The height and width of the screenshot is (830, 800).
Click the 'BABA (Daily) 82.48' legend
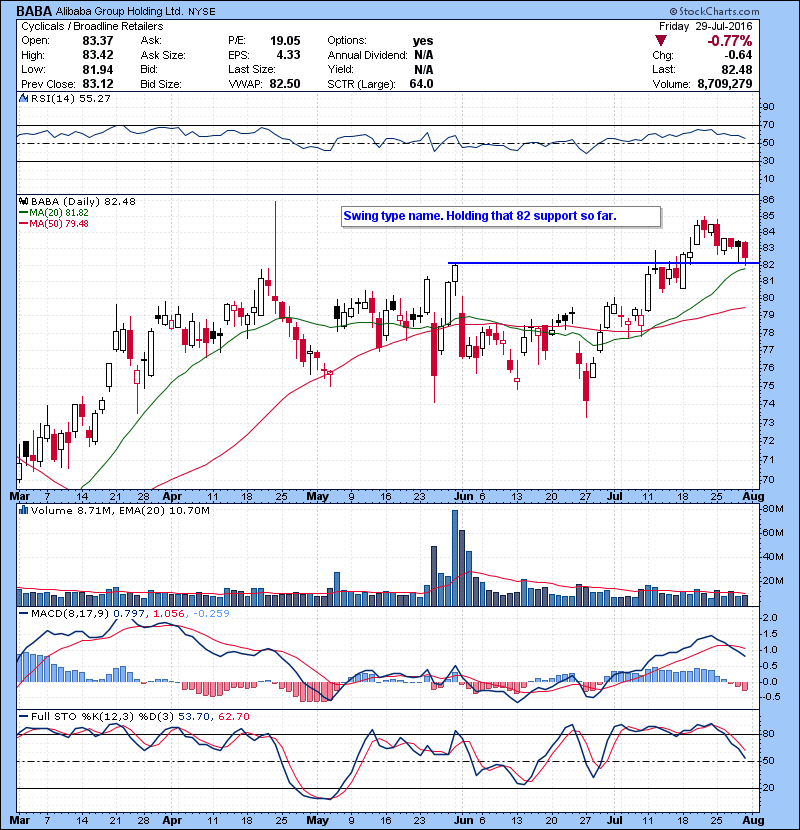tap(83, 201)
